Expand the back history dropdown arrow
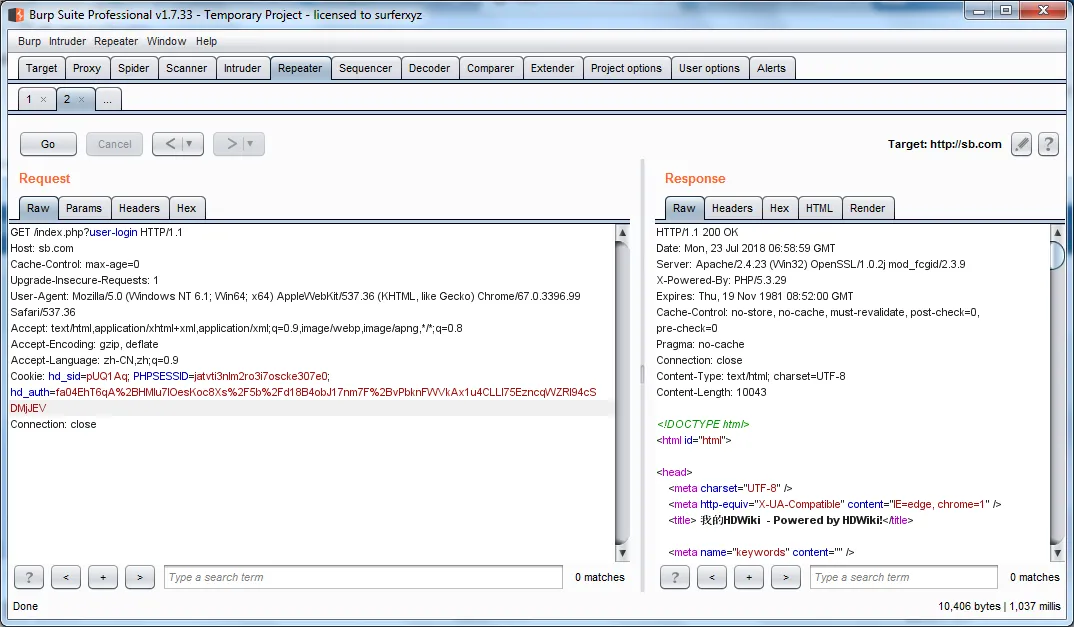1074x627 pixels. (191, 144)
